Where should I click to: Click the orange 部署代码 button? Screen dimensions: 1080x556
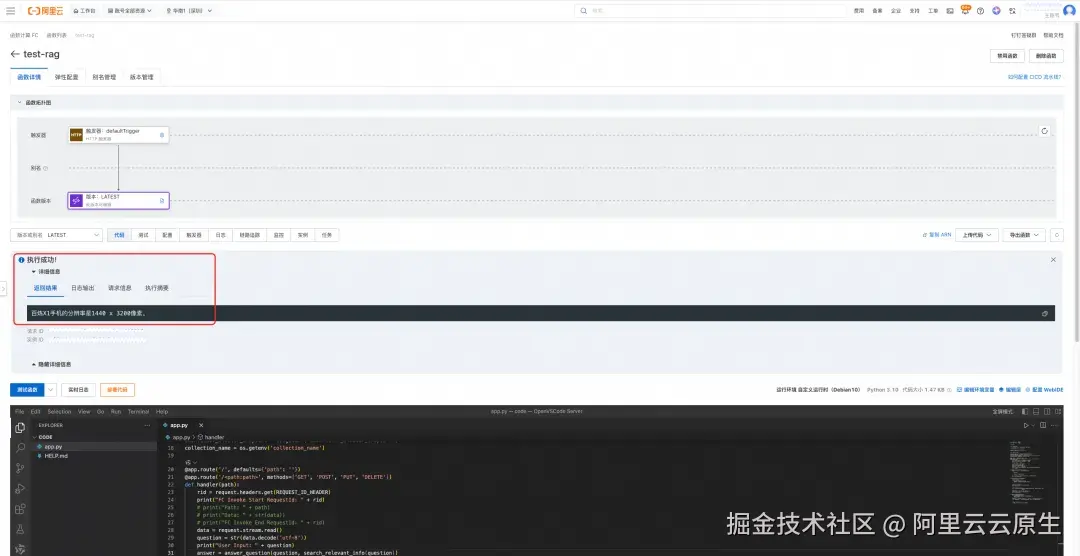coord(117,390)
